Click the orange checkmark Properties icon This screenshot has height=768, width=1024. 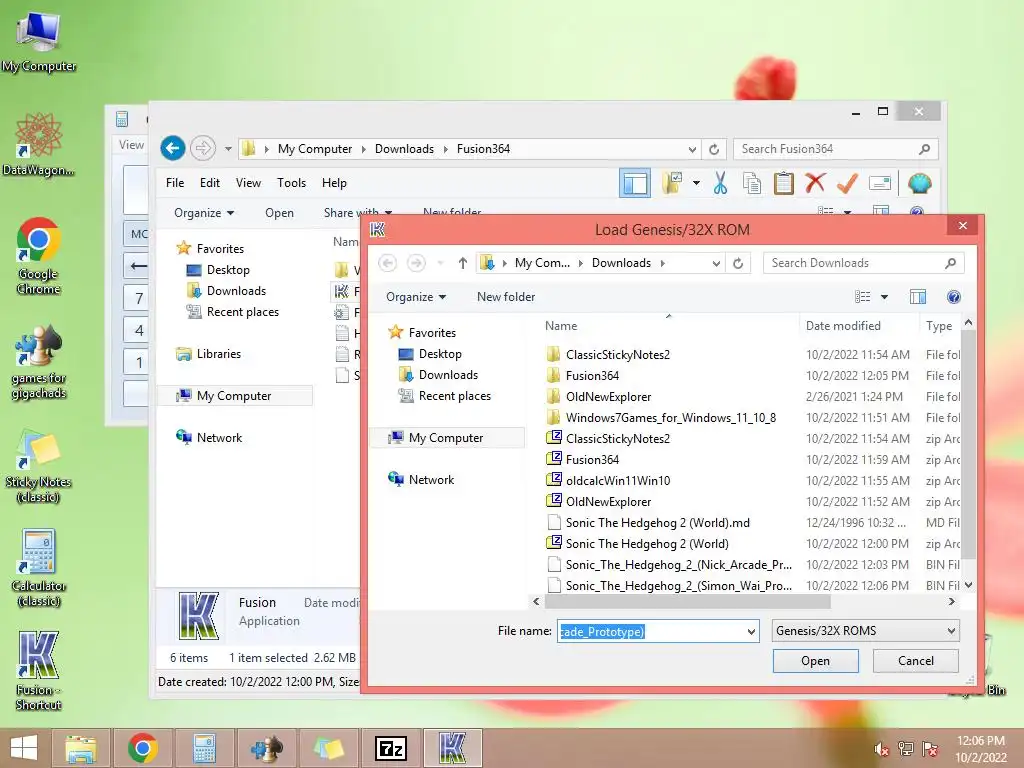point(847,184)
